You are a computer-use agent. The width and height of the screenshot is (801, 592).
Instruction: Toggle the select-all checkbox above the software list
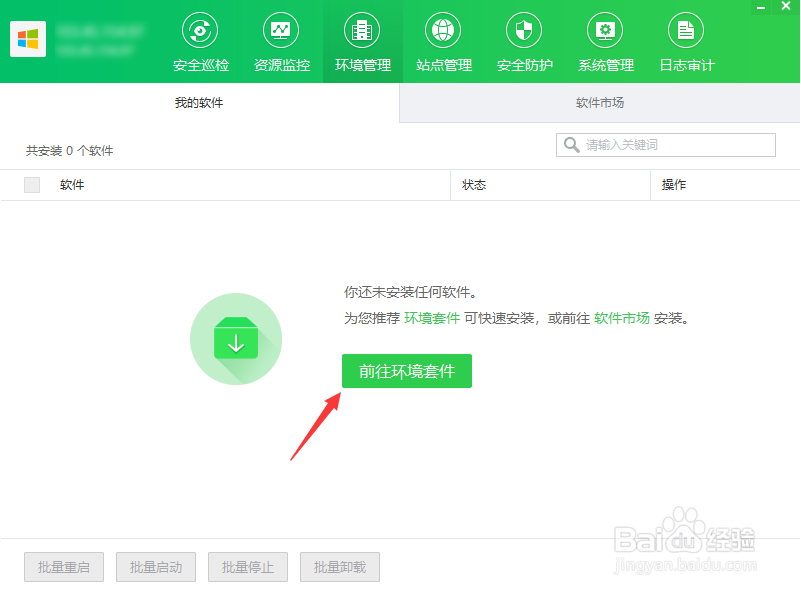tap(30, 185)
